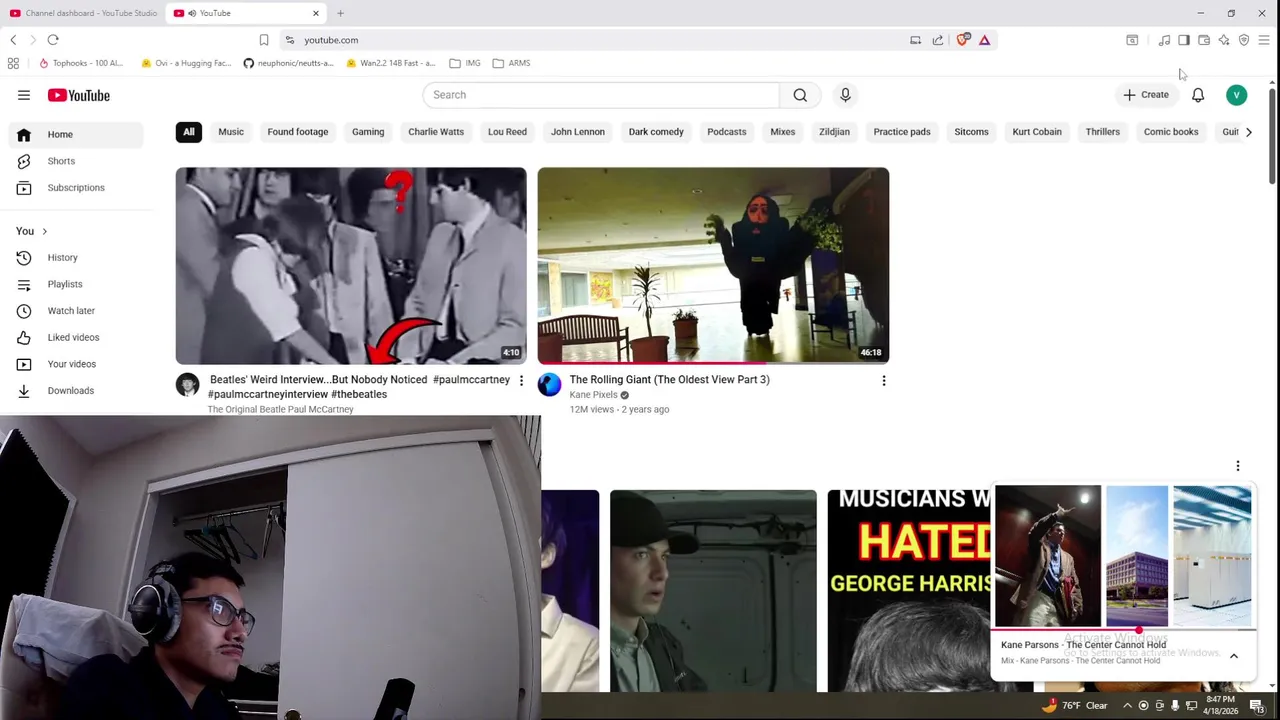Expand the You section chevron
Viewport: 1280px width, 720px height.
coord(44,231)
